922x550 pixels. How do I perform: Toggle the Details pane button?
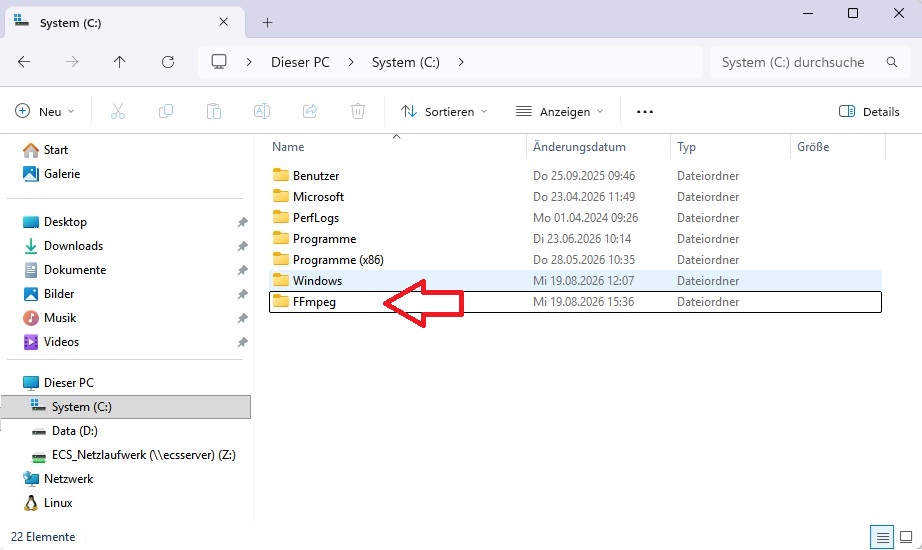[869, 112]
